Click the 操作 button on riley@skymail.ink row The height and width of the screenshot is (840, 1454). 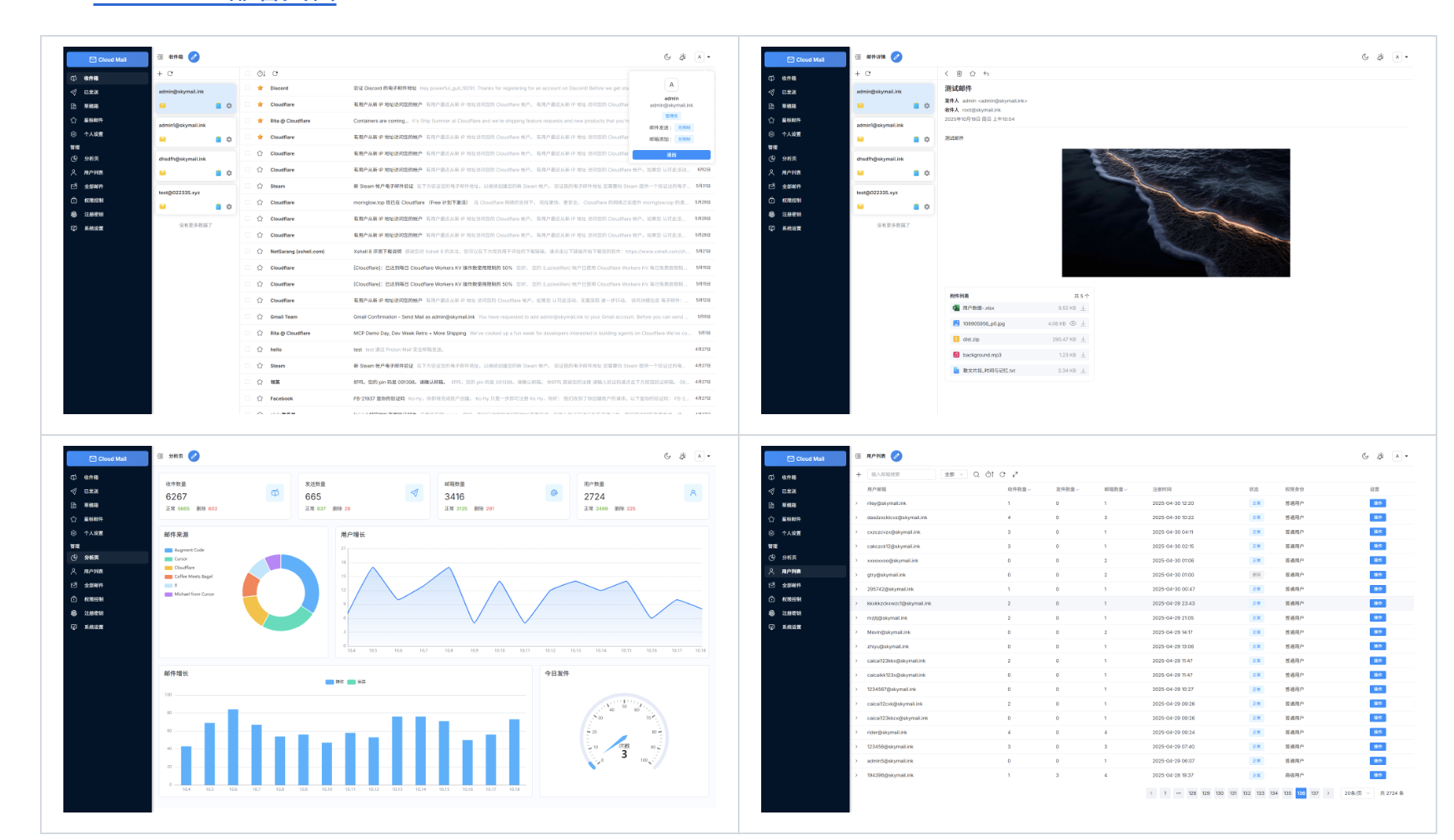click(1377, 503)
